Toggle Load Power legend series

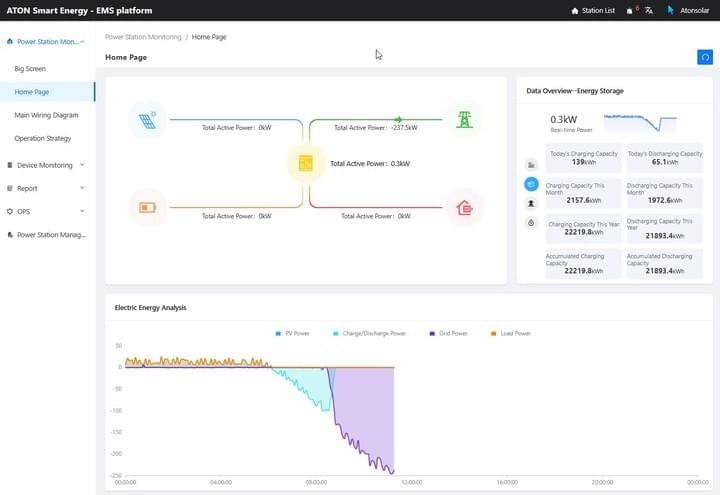[510, 333]
